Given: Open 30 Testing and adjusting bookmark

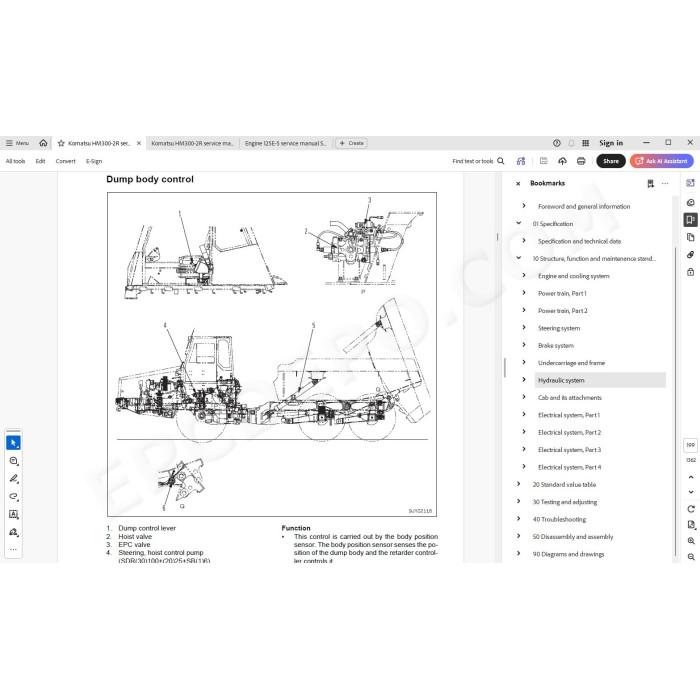Looking at the screenshot, I should pos(564,502).
